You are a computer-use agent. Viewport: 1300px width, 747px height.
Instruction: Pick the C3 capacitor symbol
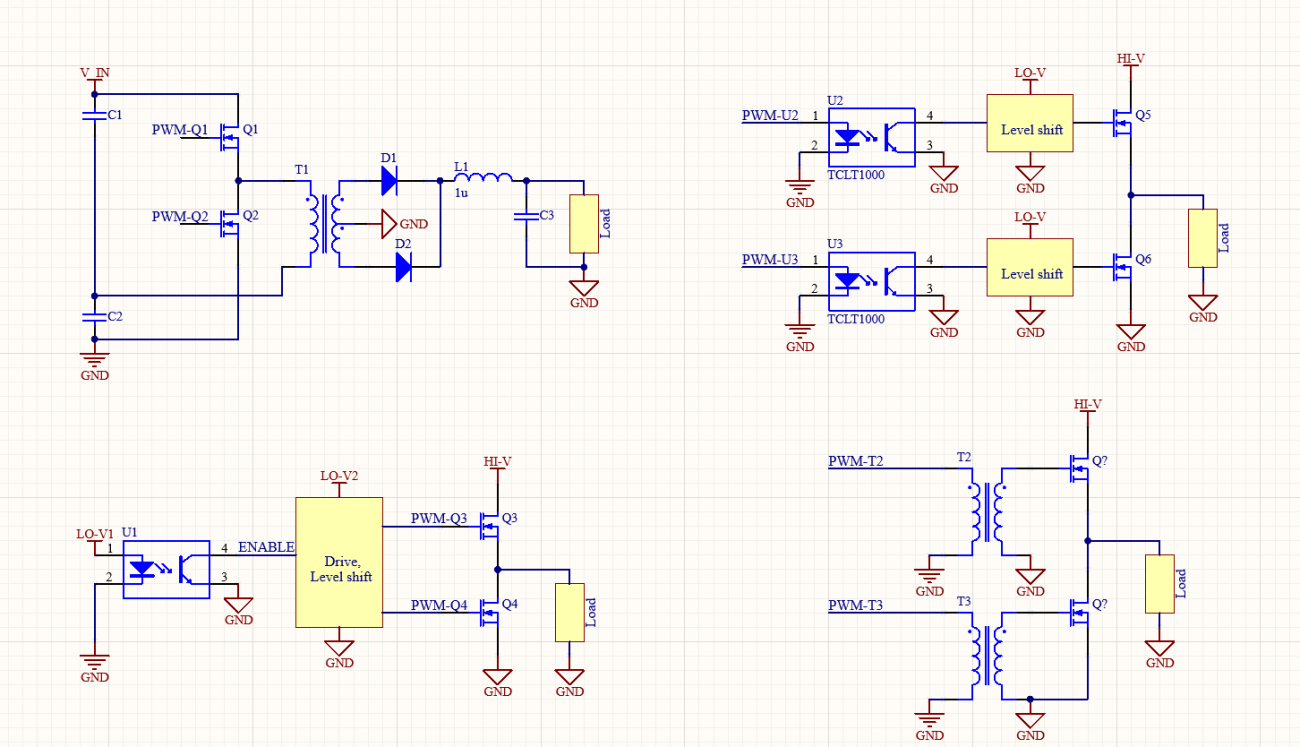coord(526,215)
